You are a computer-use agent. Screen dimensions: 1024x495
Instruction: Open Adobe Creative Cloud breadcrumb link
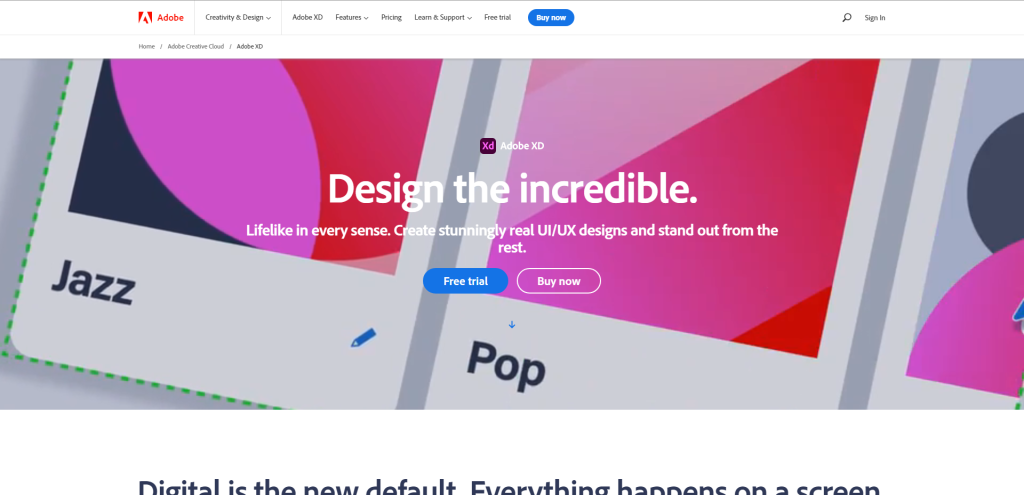pyautogui.click(x=195, y=46)
